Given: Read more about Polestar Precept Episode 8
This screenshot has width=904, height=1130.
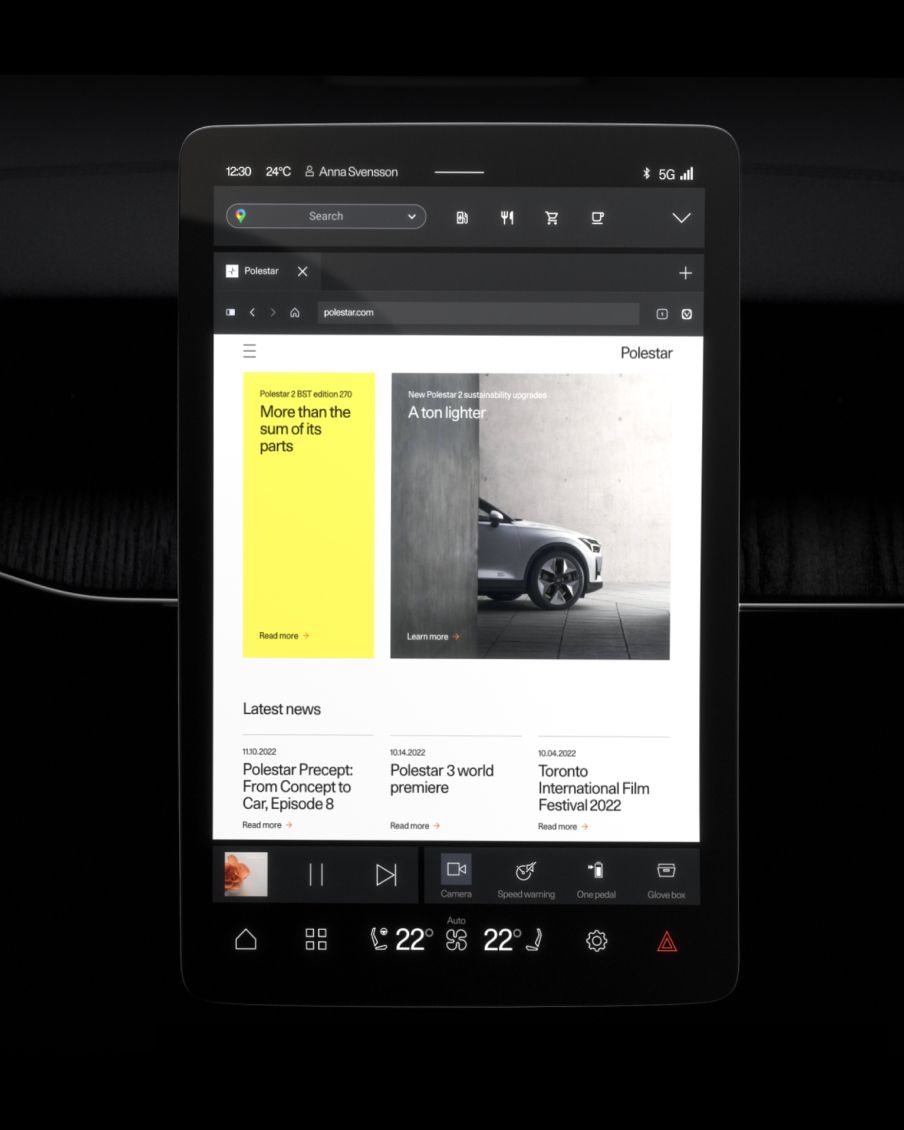Looking at the screenshot, I should (x=267, y=825).
